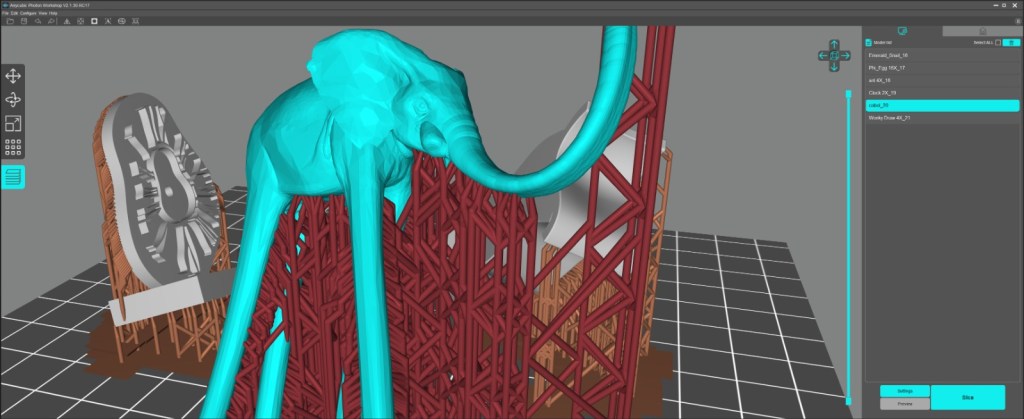Tick the Select ALL checkbox

pyautogui.click(x=998, y=43)
